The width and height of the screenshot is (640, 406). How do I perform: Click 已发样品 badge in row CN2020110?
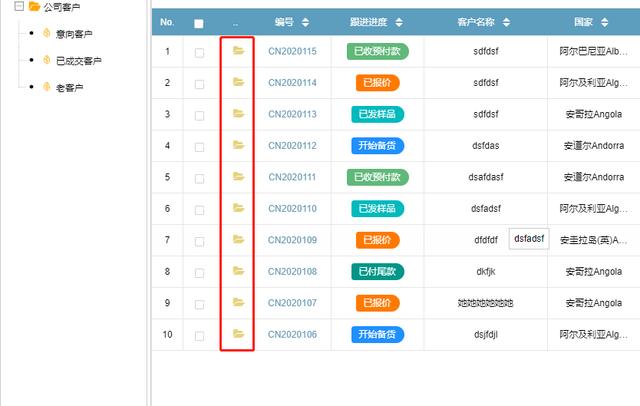[378, 209]
